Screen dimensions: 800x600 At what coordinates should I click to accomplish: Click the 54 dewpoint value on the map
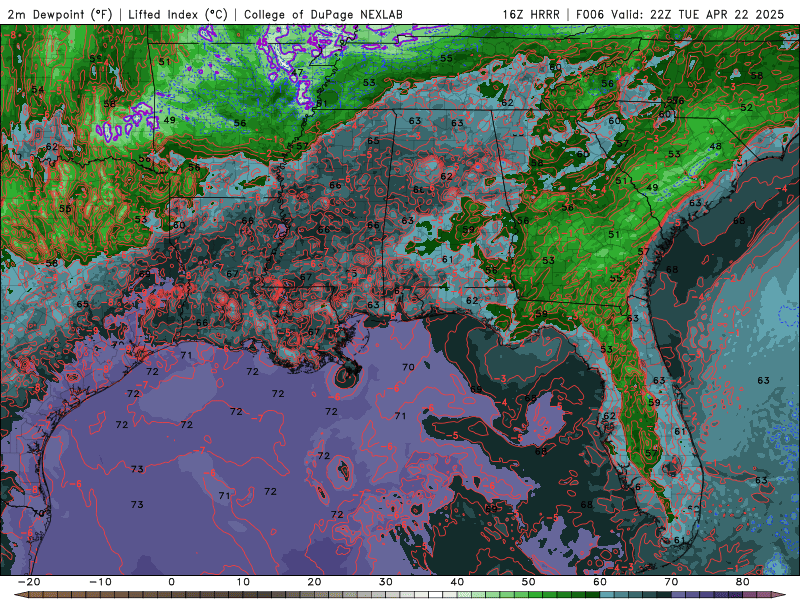coord(37,89)
